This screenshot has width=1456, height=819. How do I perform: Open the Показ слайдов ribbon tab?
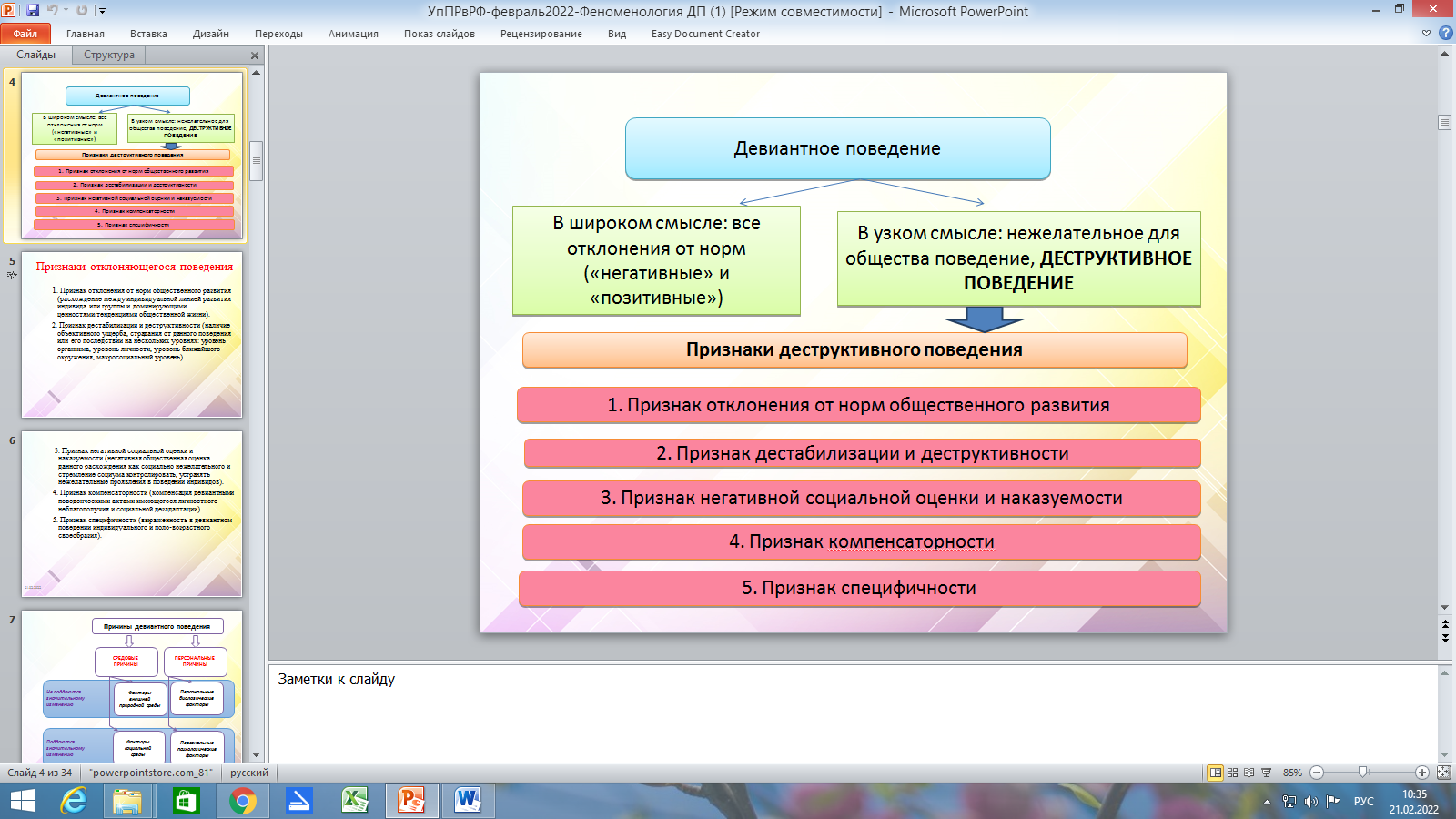click(x=440, y=34)
